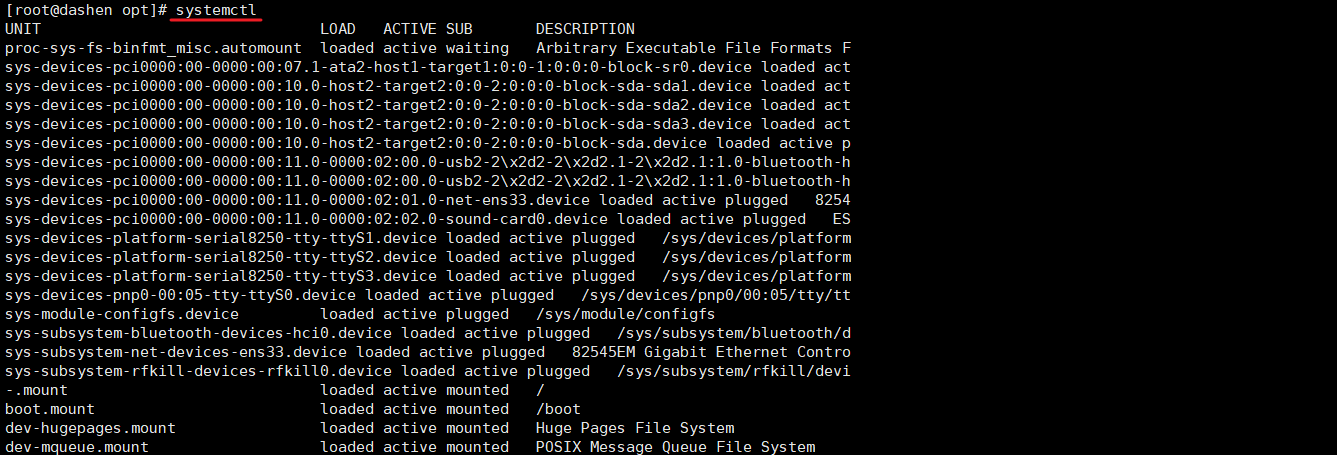Click the block-sr0.device unit line

pyautogui.click(x=427, y=67)
